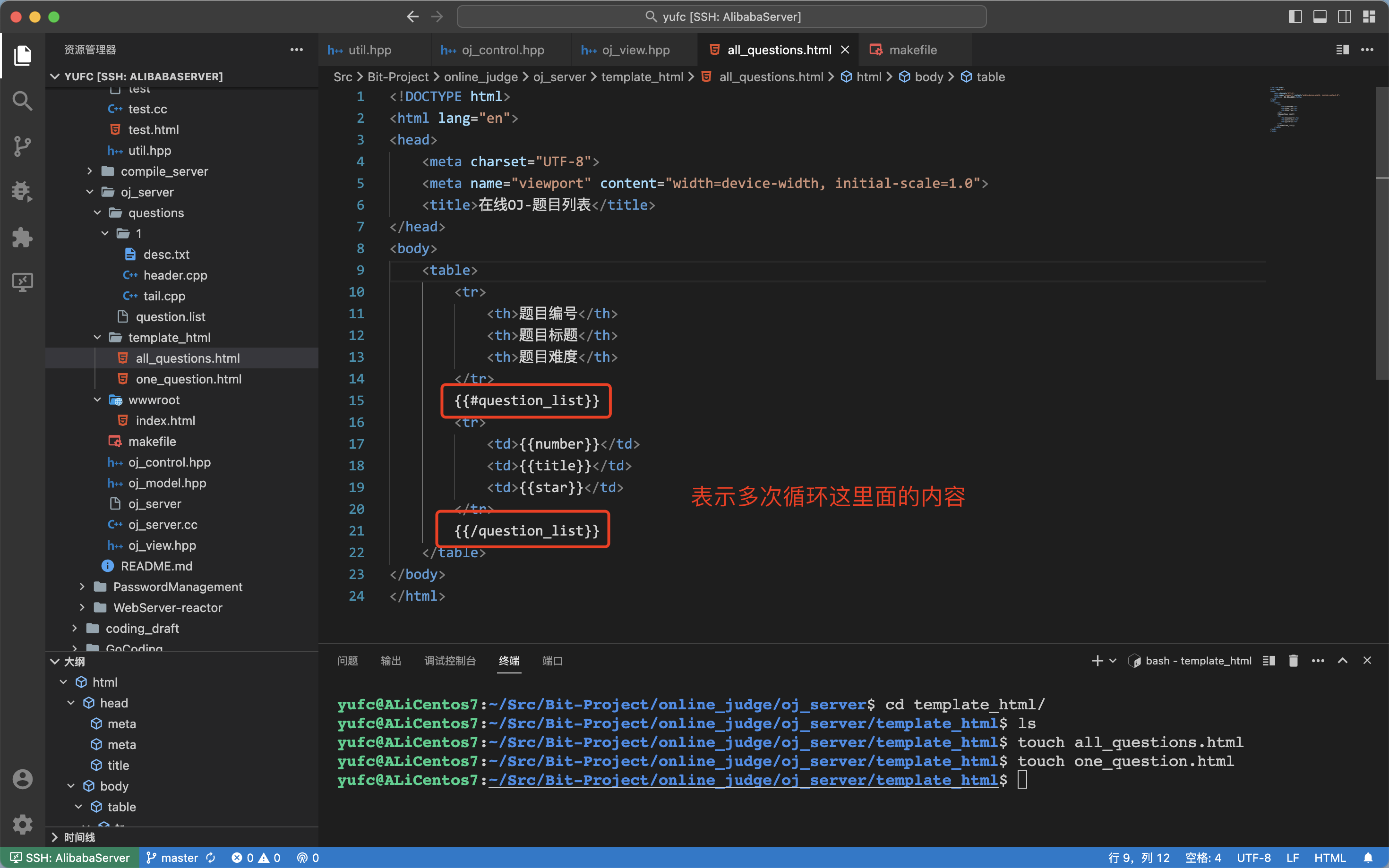Open terminal panel more actions
This screenshot has height=868, width=1389.
pyautogui.click(x=1318, y=661)
